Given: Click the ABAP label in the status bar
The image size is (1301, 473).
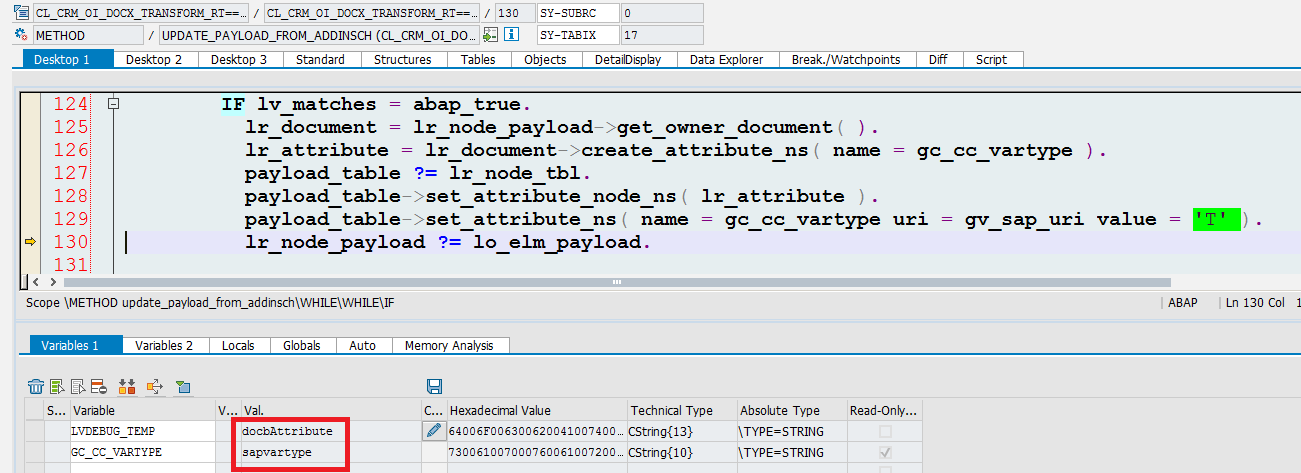Looking at the screenshot, I should click(1181, 303).
